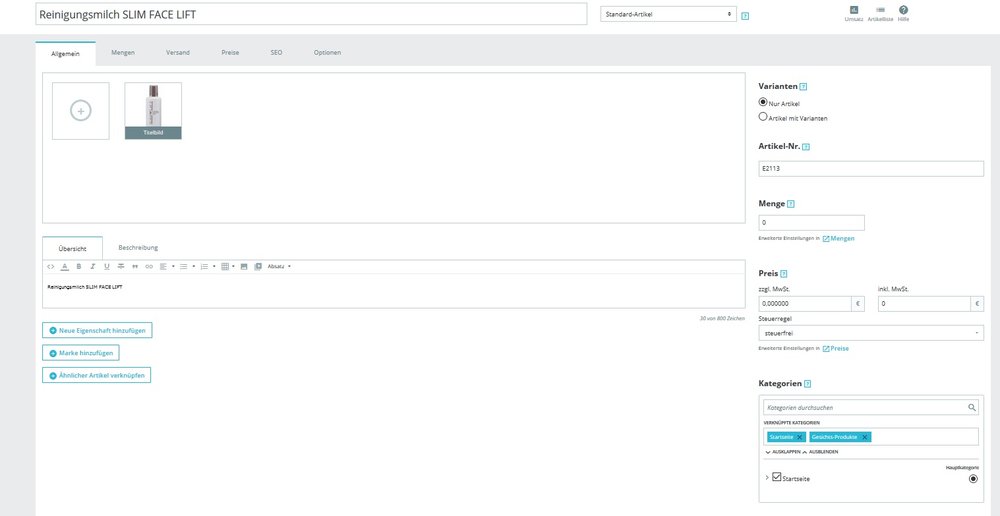Click help icon next to Varianten
Viewport: 1000px width, 516px height.
tap(803, 86)
